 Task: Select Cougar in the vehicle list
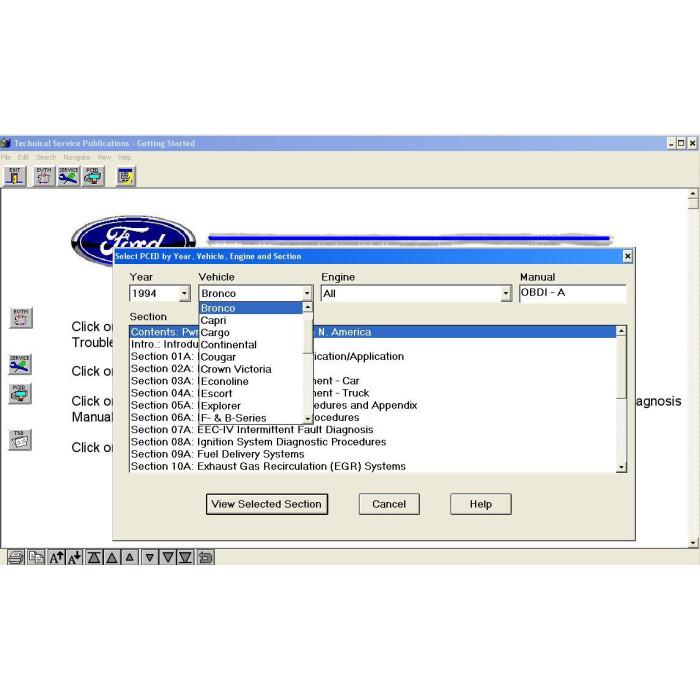(x=251, y=357)
